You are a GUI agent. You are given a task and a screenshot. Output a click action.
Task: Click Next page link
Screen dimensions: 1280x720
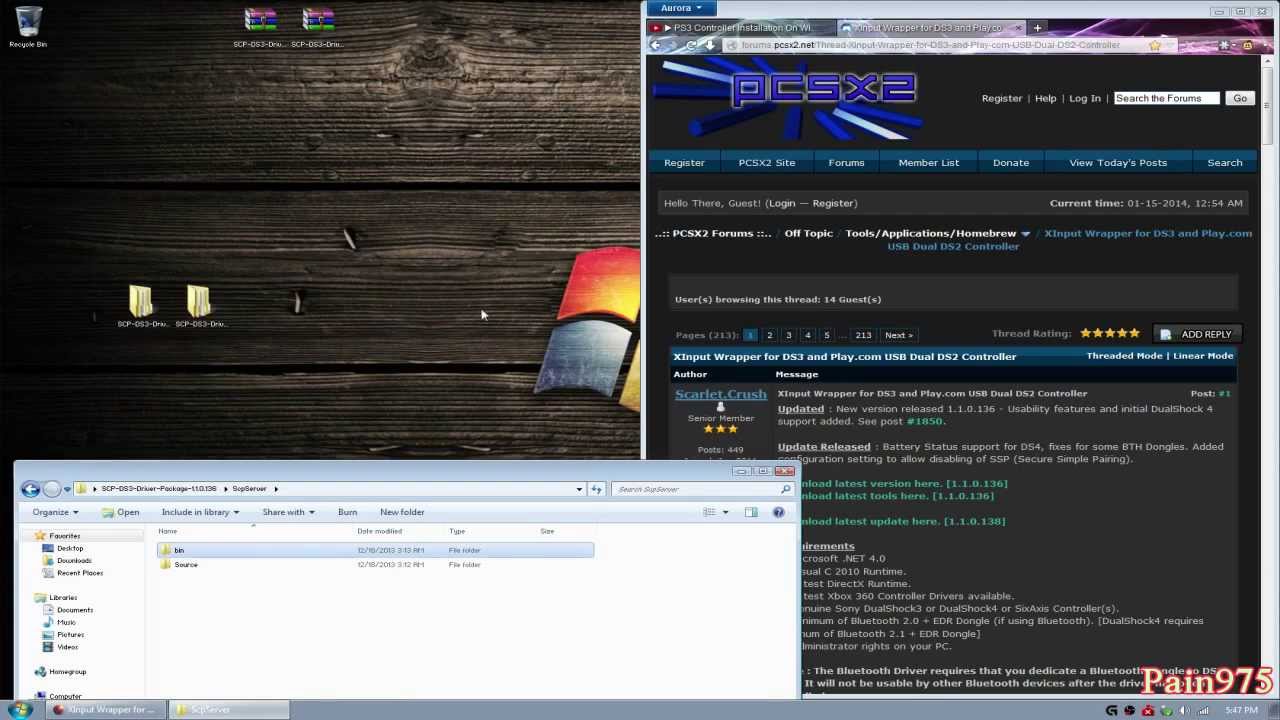coord(898,335)
